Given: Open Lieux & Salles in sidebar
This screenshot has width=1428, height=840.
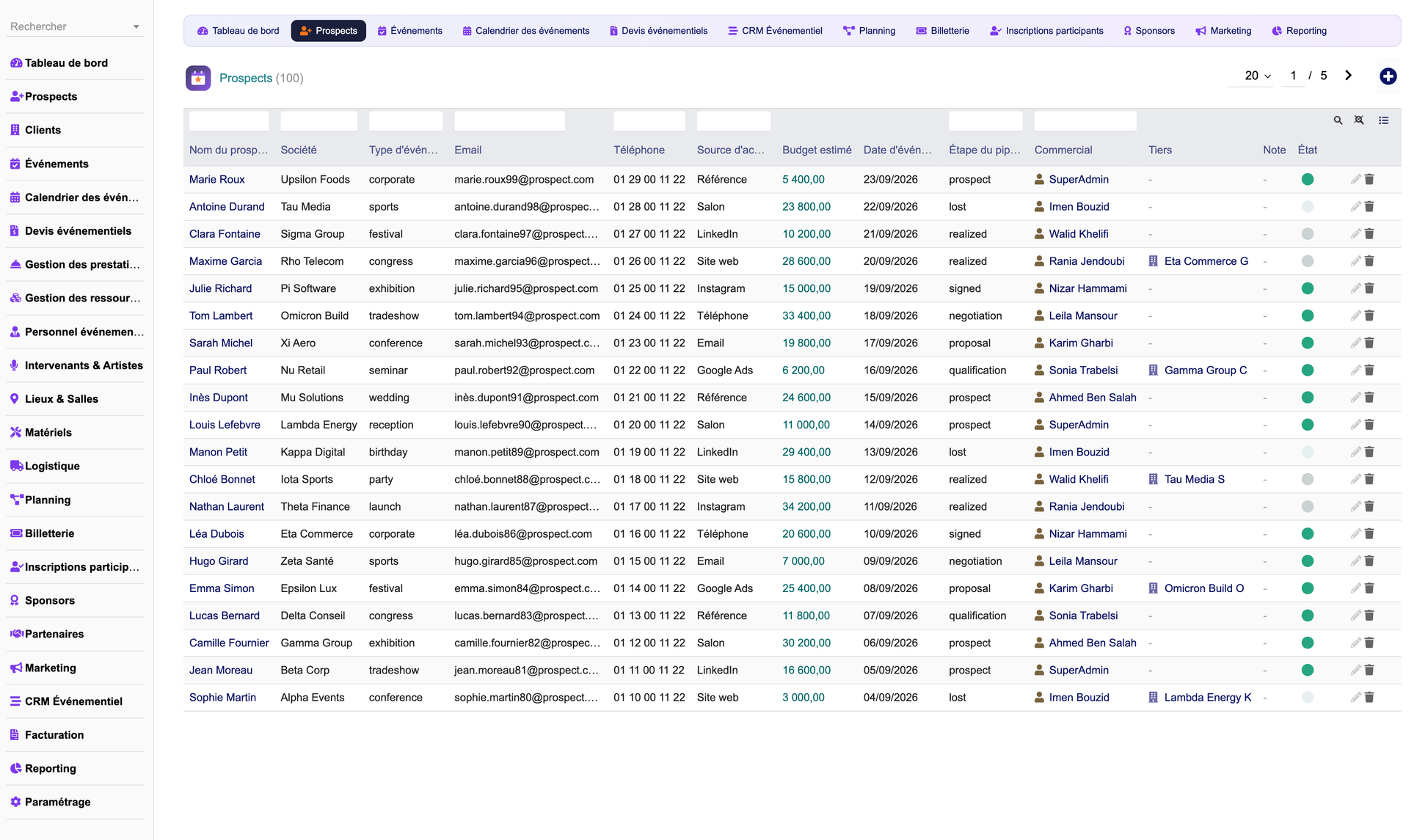Looking at the screenshot, I should (x=62, y=399).
